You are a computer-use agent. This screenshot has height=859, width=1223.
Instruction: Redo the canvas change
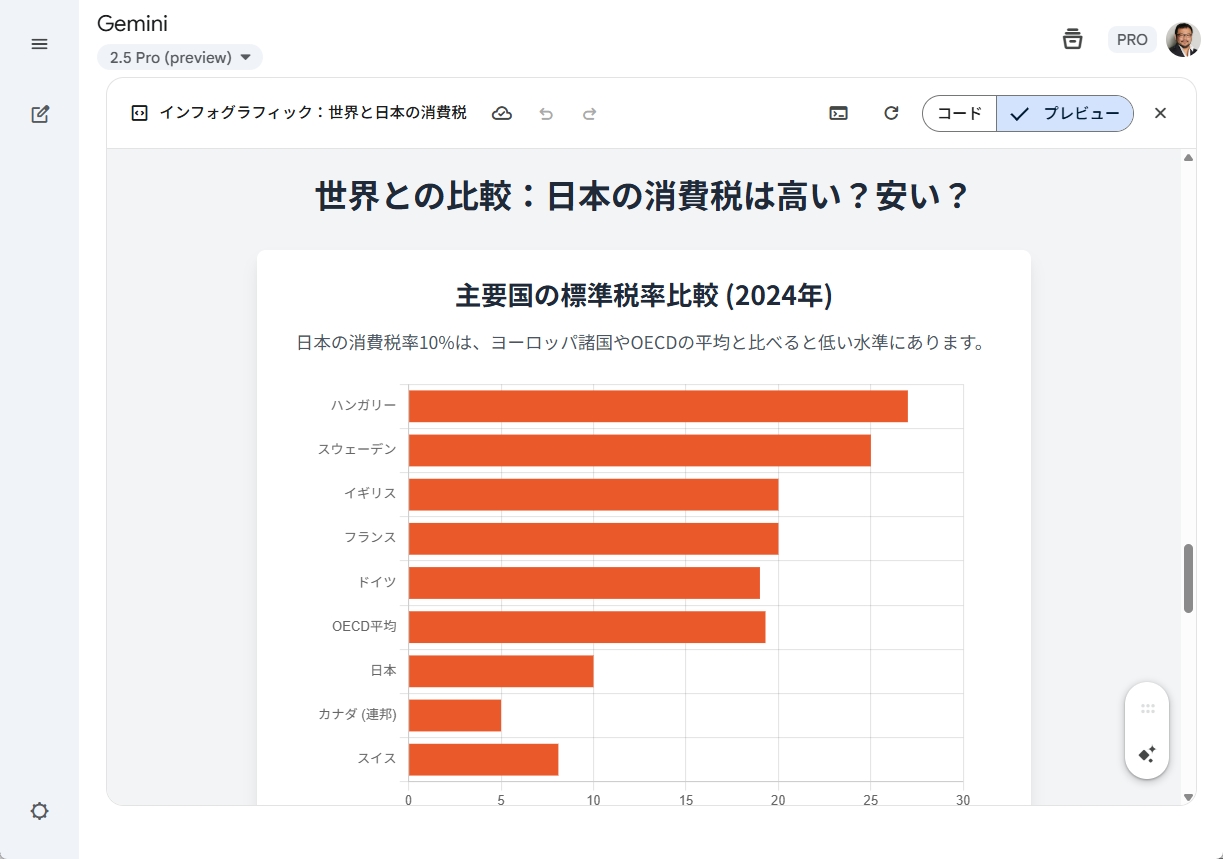point(590,113)
